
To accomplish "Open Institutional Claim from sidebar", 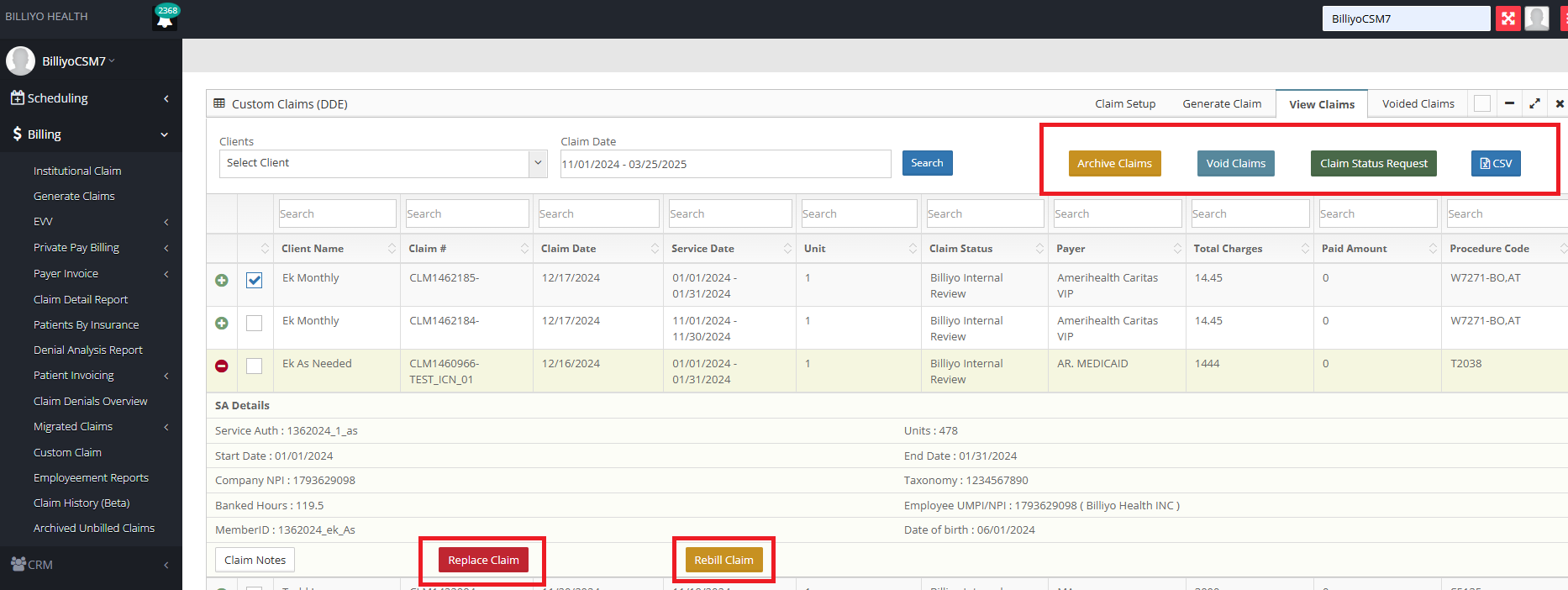I will click(x=77, y=171).
